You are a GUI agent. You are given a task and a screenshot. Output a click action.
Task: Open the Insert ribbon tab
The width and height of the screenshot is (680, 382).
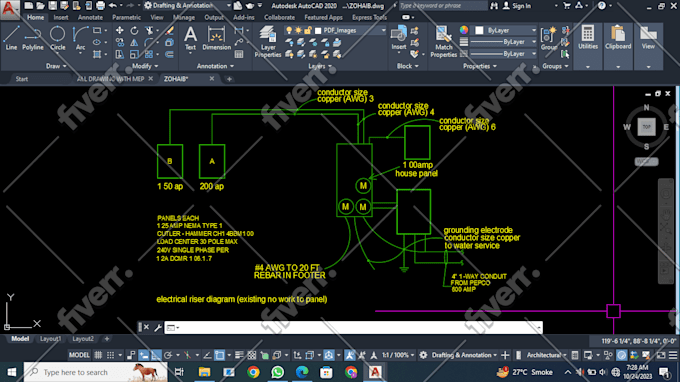(x=61, y=17)
